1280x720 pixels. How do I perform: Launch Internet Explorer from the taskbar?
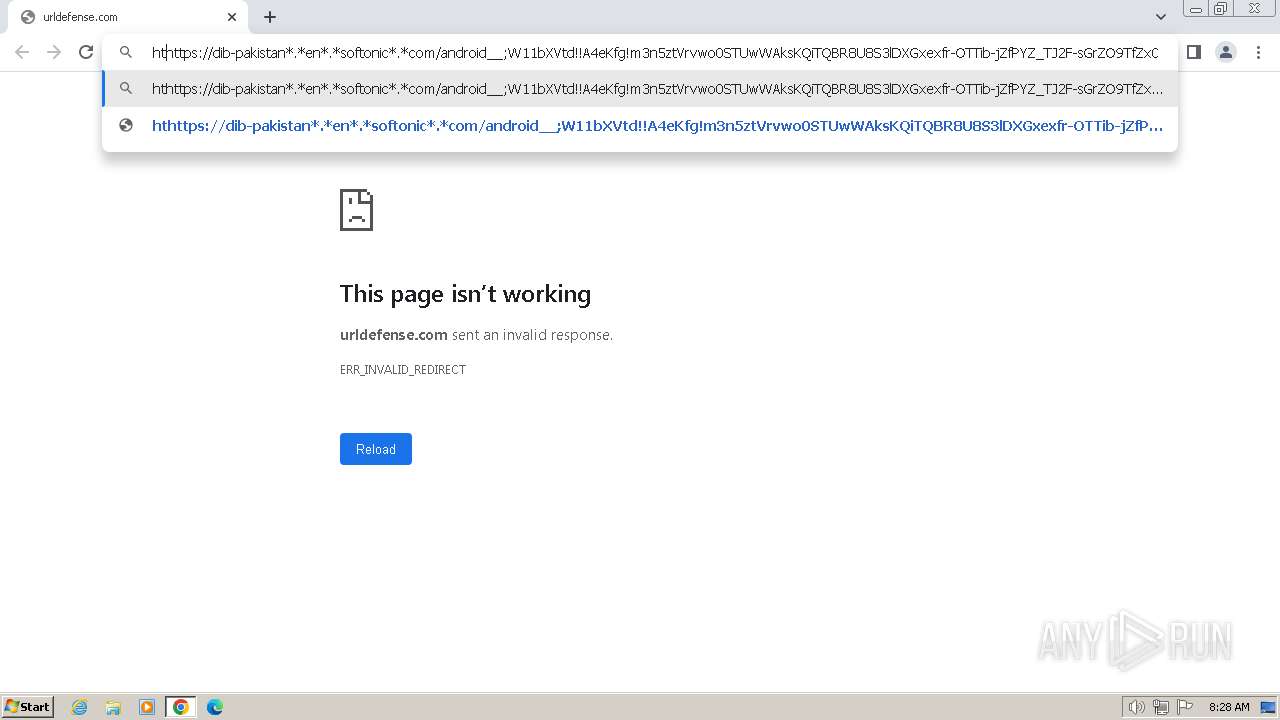tap(80, 707)
